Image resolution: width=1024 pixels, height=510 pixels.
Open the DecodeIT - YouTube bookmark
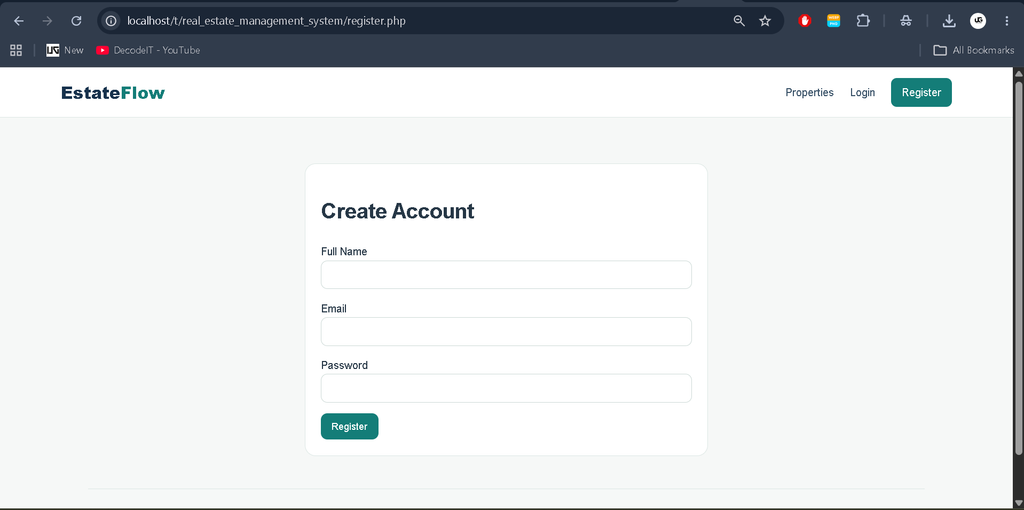[x=148, y=50]
